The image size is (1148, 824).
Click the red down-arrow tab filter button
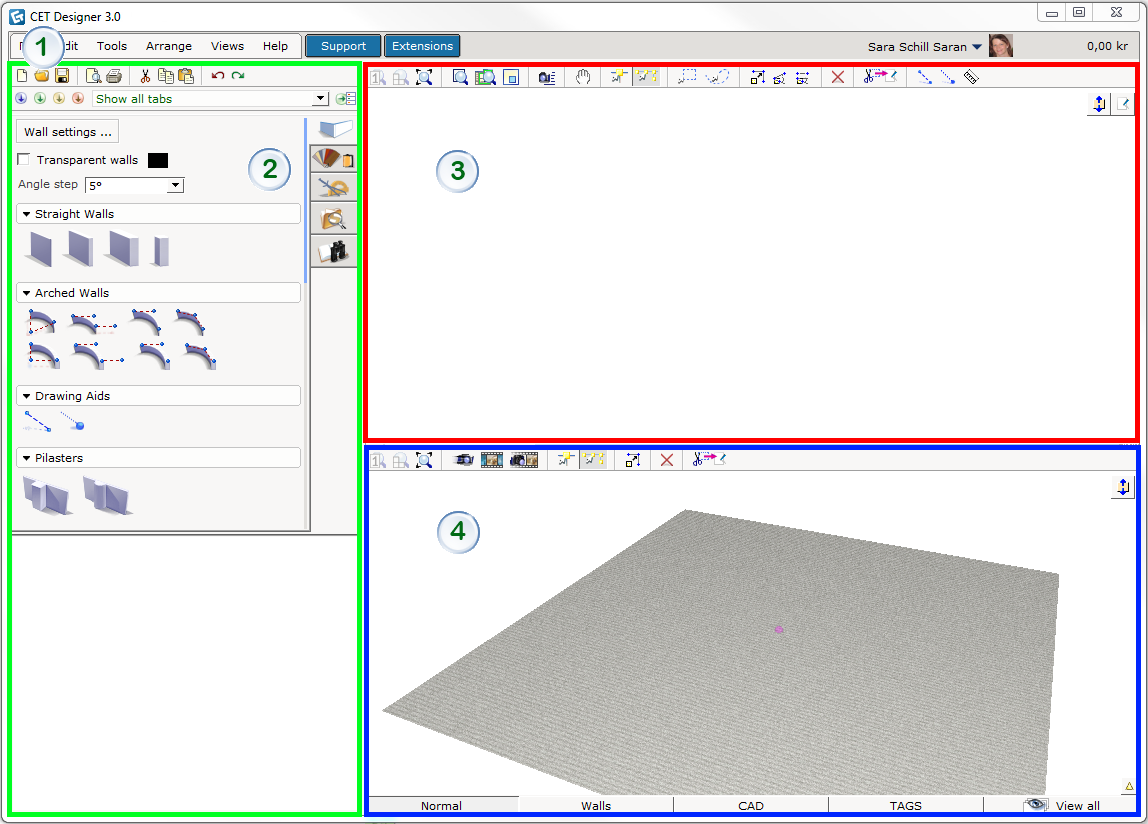[x=78, y=98]
